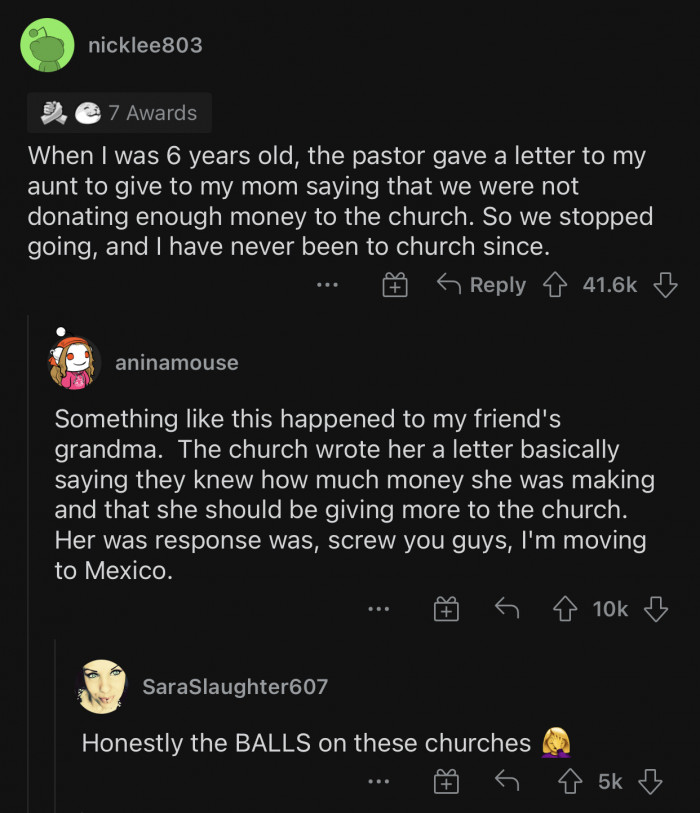Downvote aninamouse's comment
Screen dimensions: 700x813
[x=655, y=608]
